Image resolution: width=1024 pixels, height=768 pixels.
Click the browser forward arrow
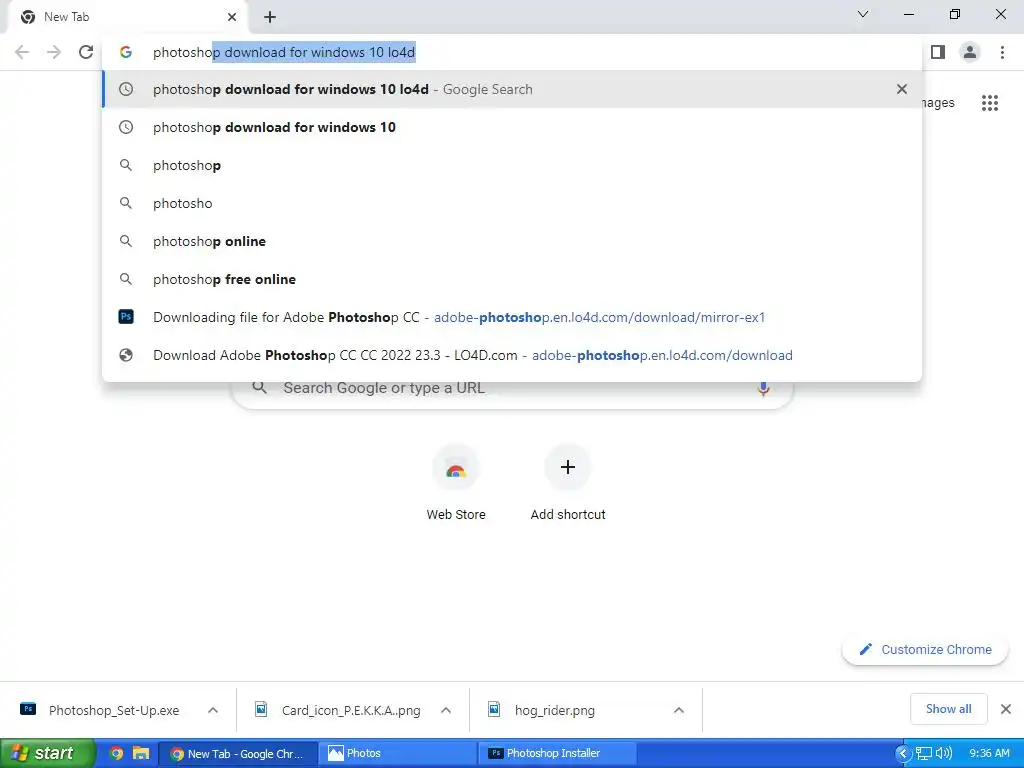click(x=54, y=52)
